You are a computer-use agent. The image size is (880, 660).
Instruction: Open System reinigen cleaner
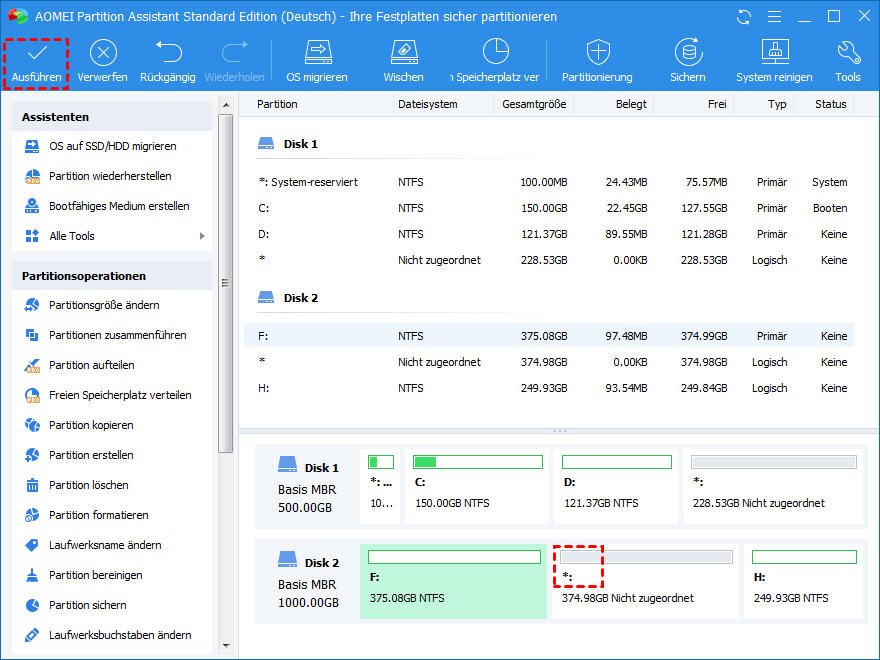775,54
